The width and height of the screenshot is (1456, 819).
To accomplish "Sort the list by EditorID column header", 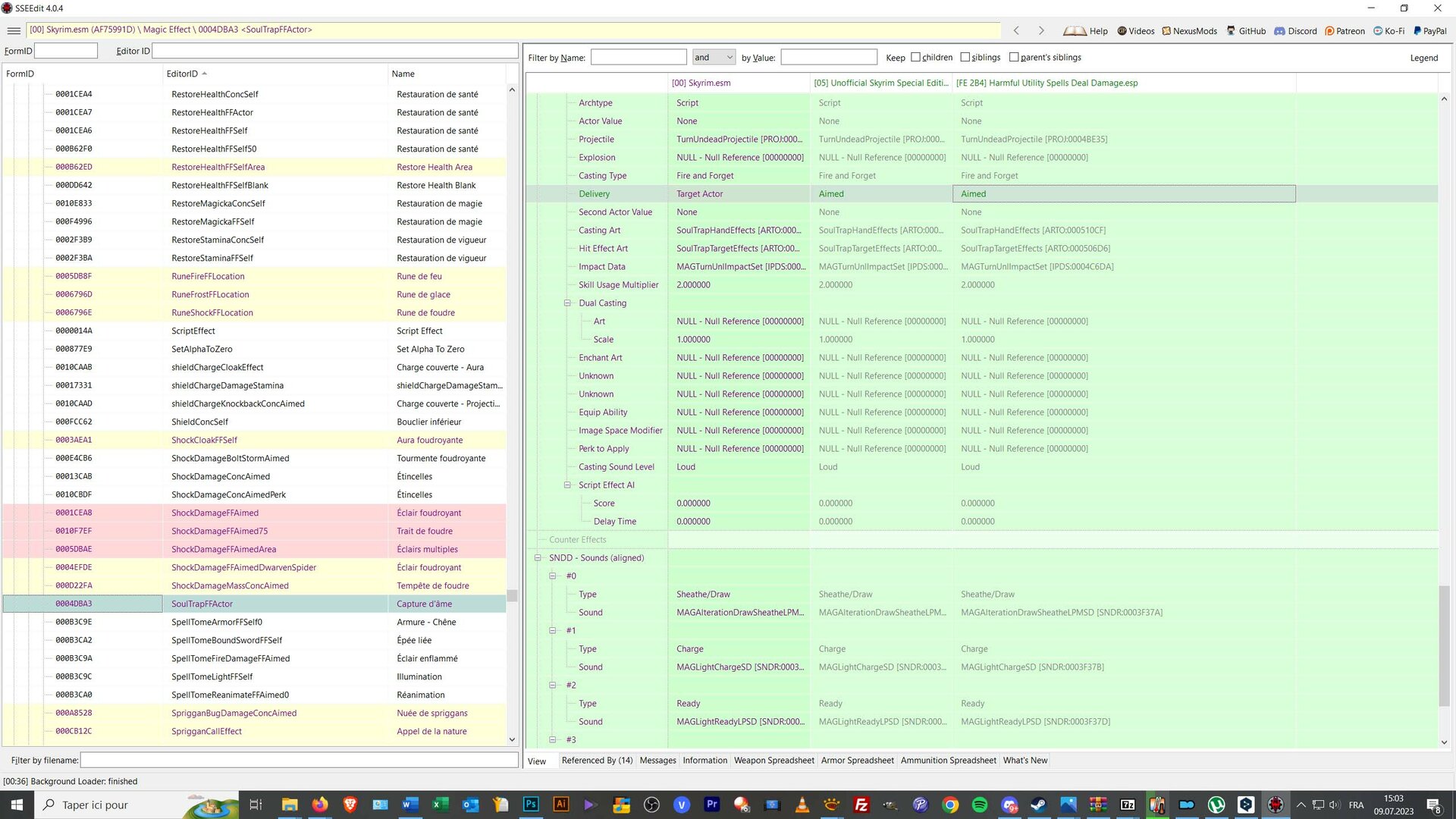I will pyautogui.click(x=275, y=74).
